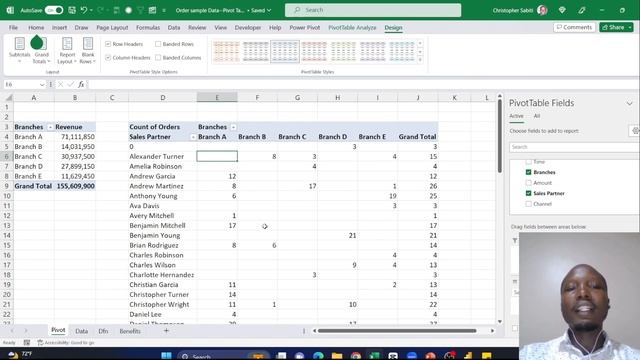Click the Comments button
Image resolution: width=640 pixels, height=360 pixels.
pyautogui.click(x=574, y=27)
